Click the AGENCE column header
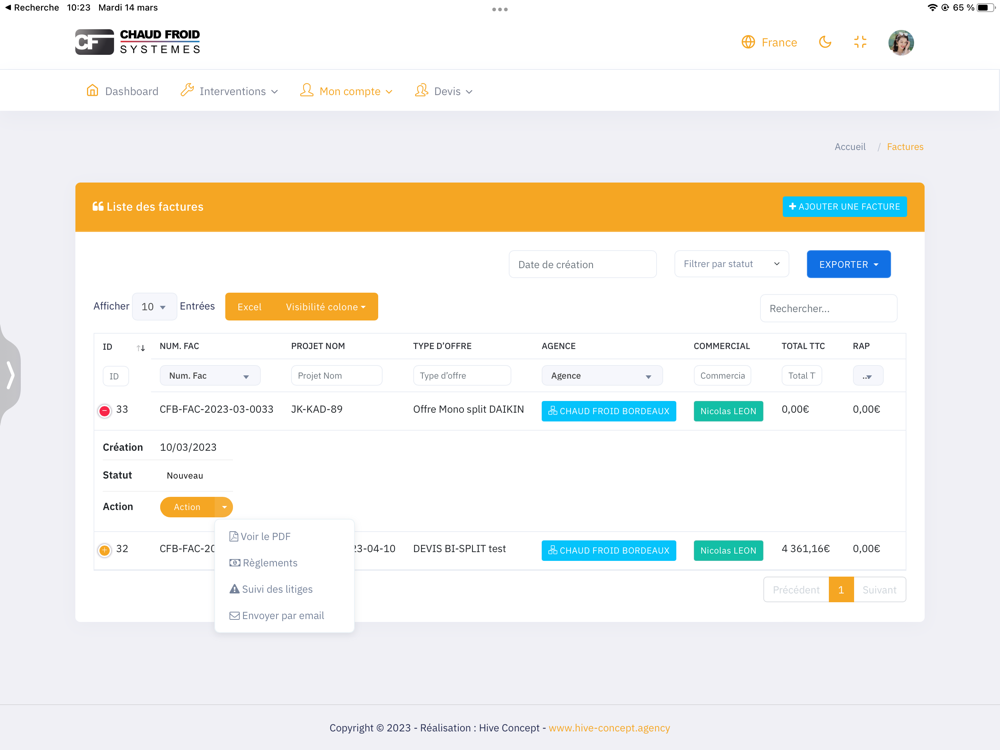 point(559,346)
